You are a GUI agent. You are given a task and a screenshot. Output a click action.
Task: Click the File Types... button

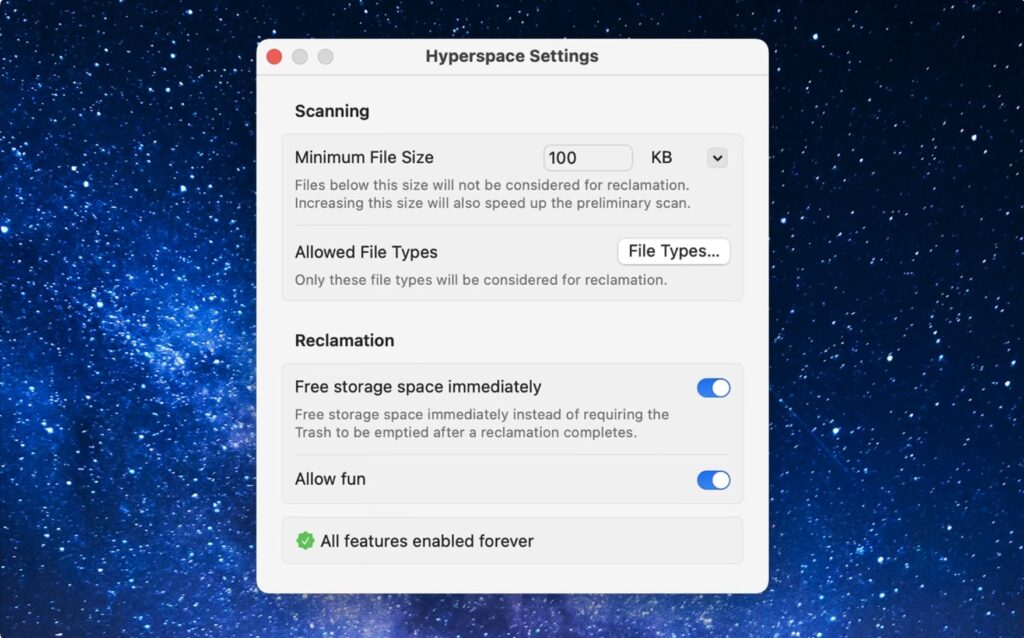click(673, 251)
